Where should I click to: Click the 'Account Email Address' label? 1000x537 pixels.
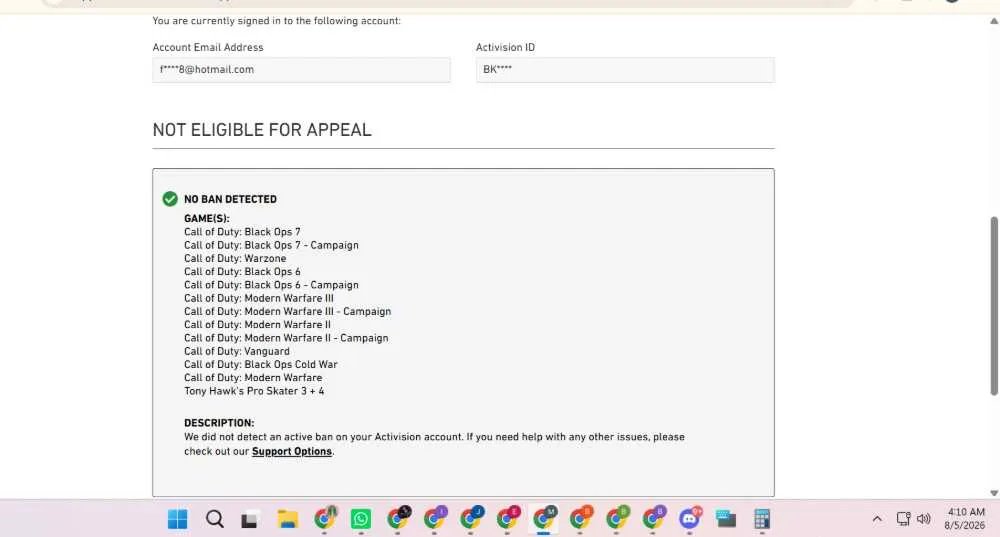point(208,47)
